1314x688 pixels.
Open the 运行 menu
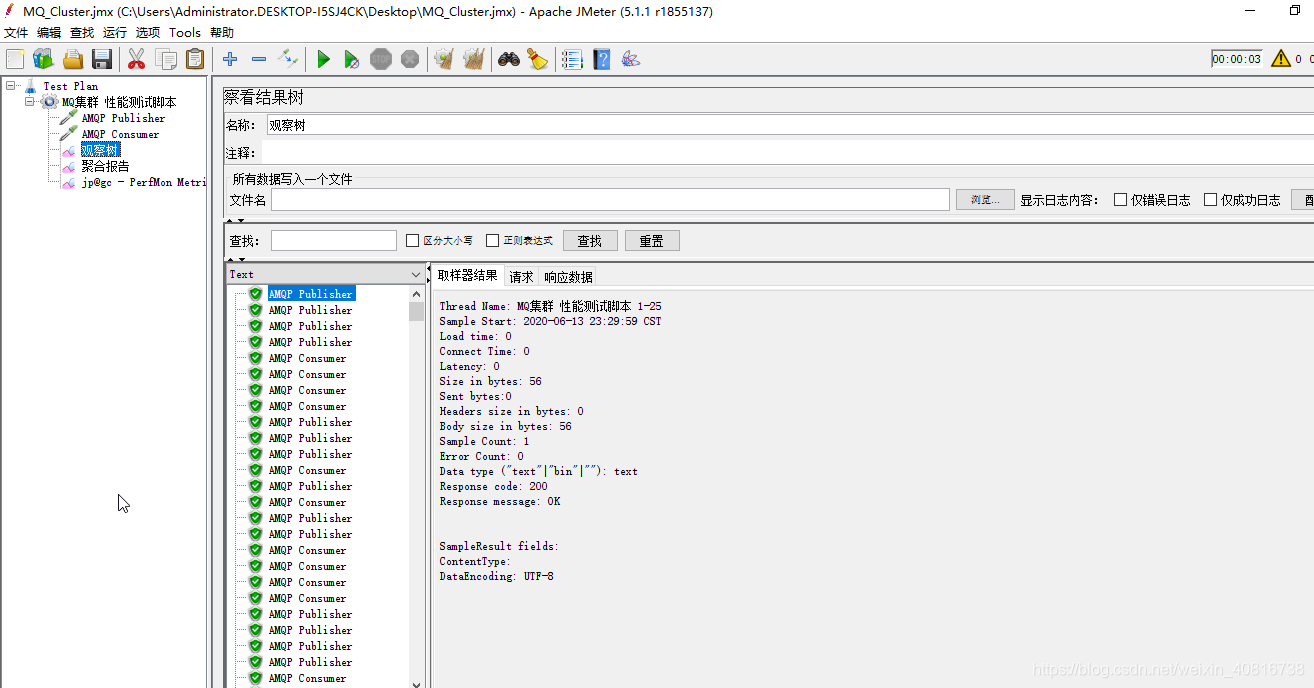pyautogui.click(x=115, y=32)
